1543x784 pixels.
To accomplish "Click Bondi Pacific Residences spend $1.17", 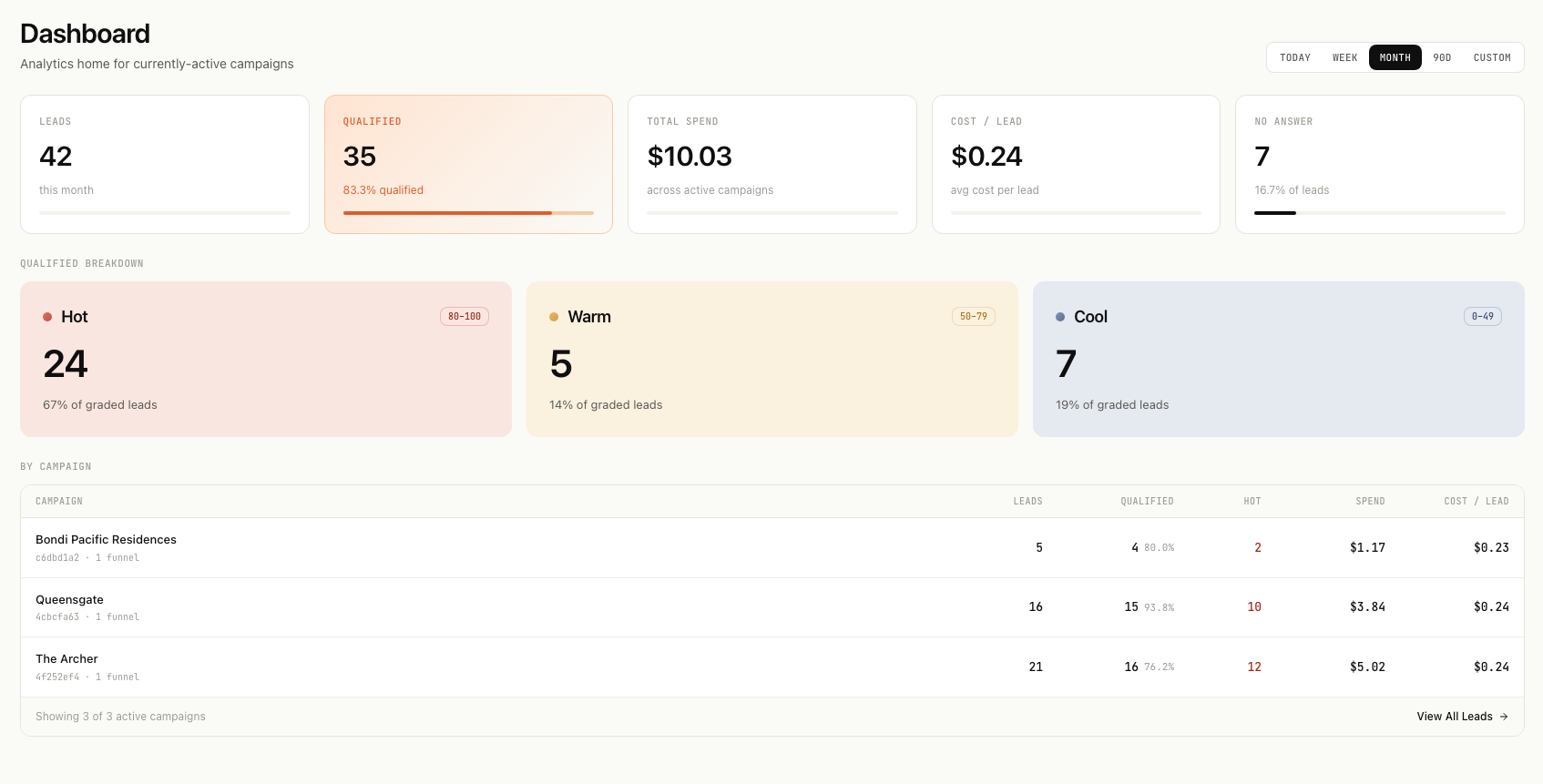I will (1367, 548).
